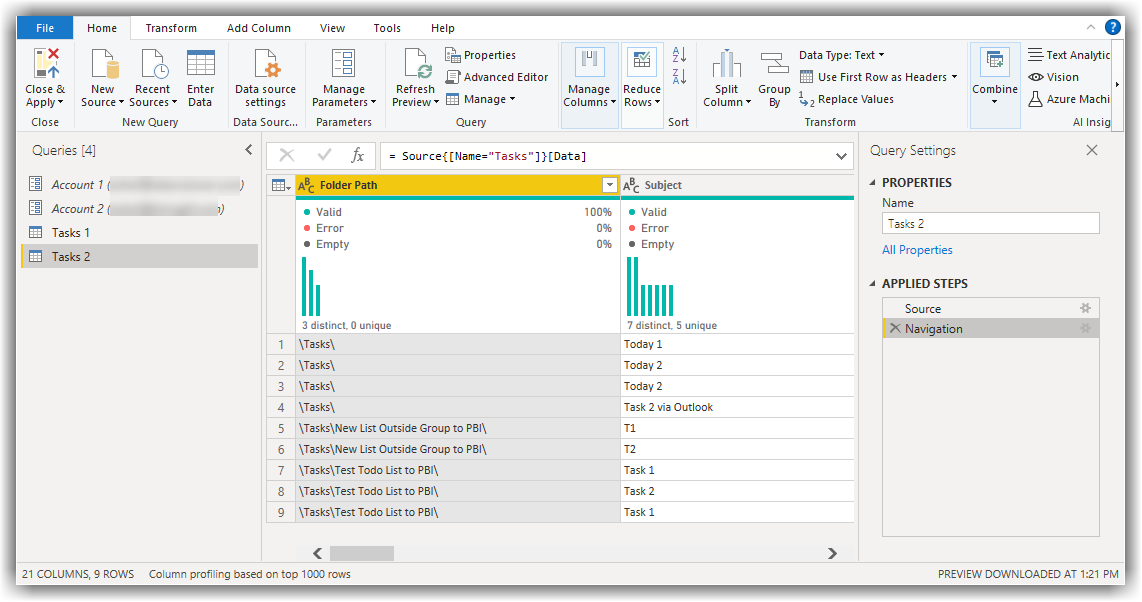Click the fx function icon
The width and height of the screenshot is (1142, 602).
click(x=358, y=155)
